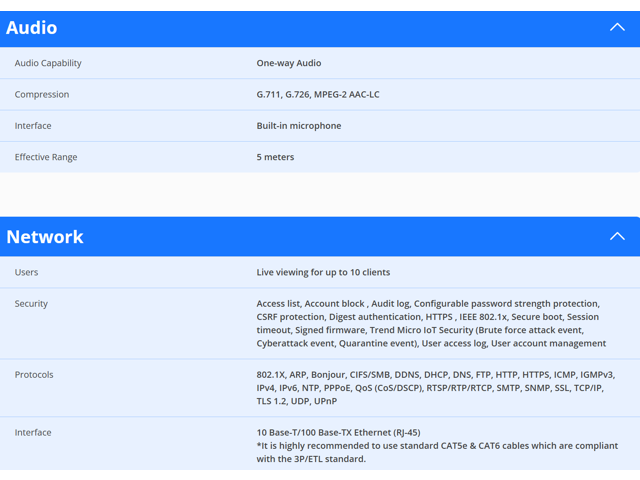Select the Network Interface row label
Viewport: 640px width, 480px height.
pos(33,433)
